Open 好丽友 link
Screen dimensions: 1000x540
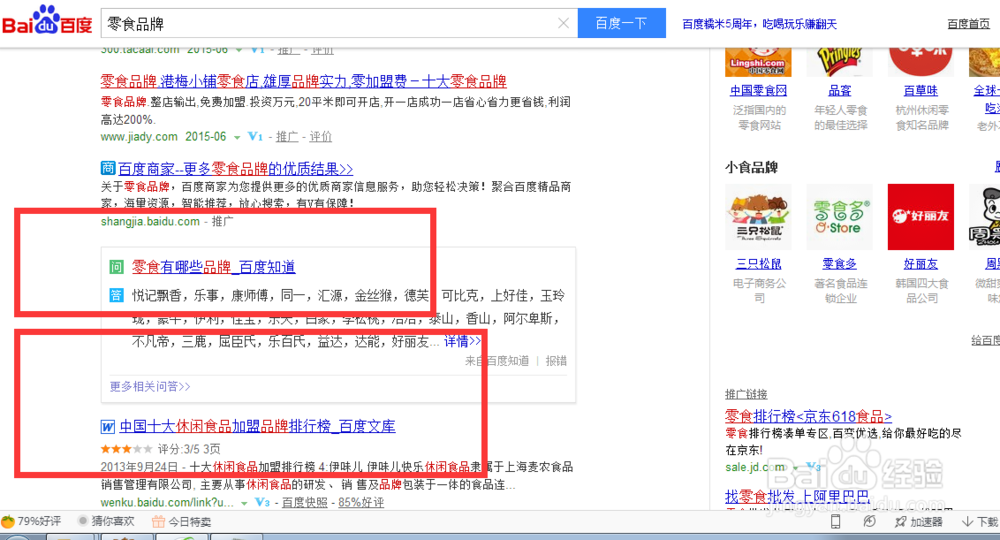point(920,264)
